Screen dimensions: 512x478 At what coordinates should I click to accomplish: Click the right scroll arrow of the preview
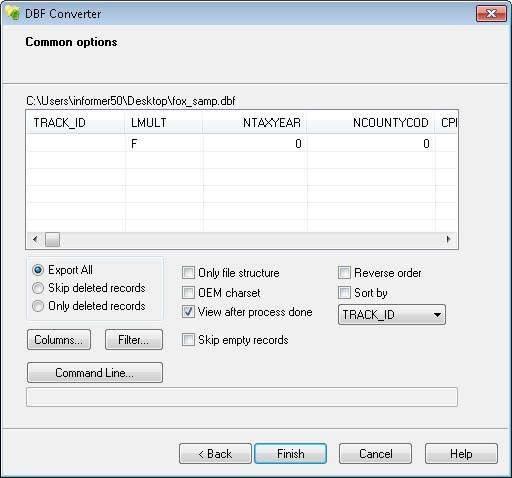click(x=449, y=239)
